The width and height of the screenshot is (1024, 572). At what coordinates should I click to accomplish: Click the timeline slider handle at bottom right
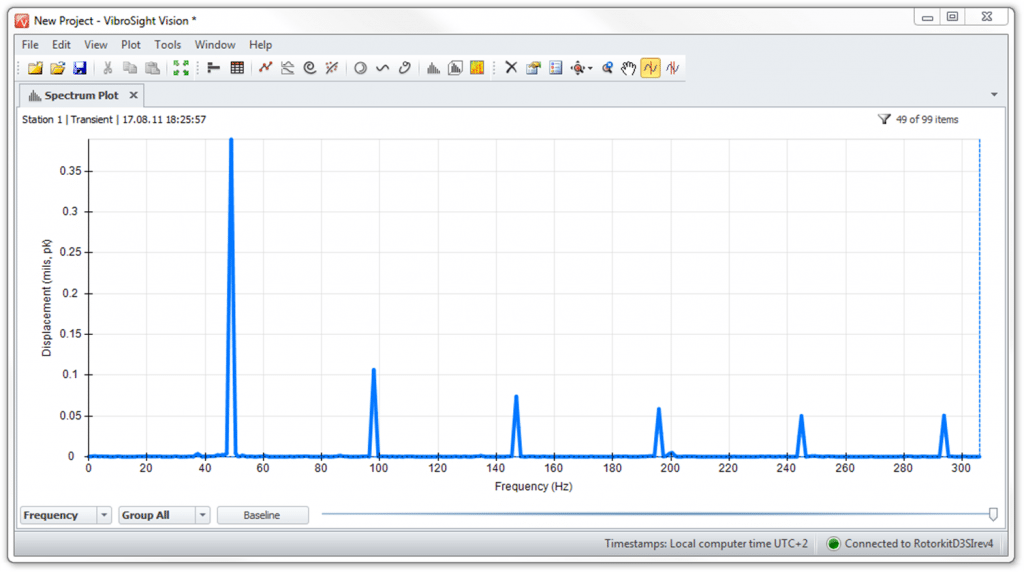993,514
